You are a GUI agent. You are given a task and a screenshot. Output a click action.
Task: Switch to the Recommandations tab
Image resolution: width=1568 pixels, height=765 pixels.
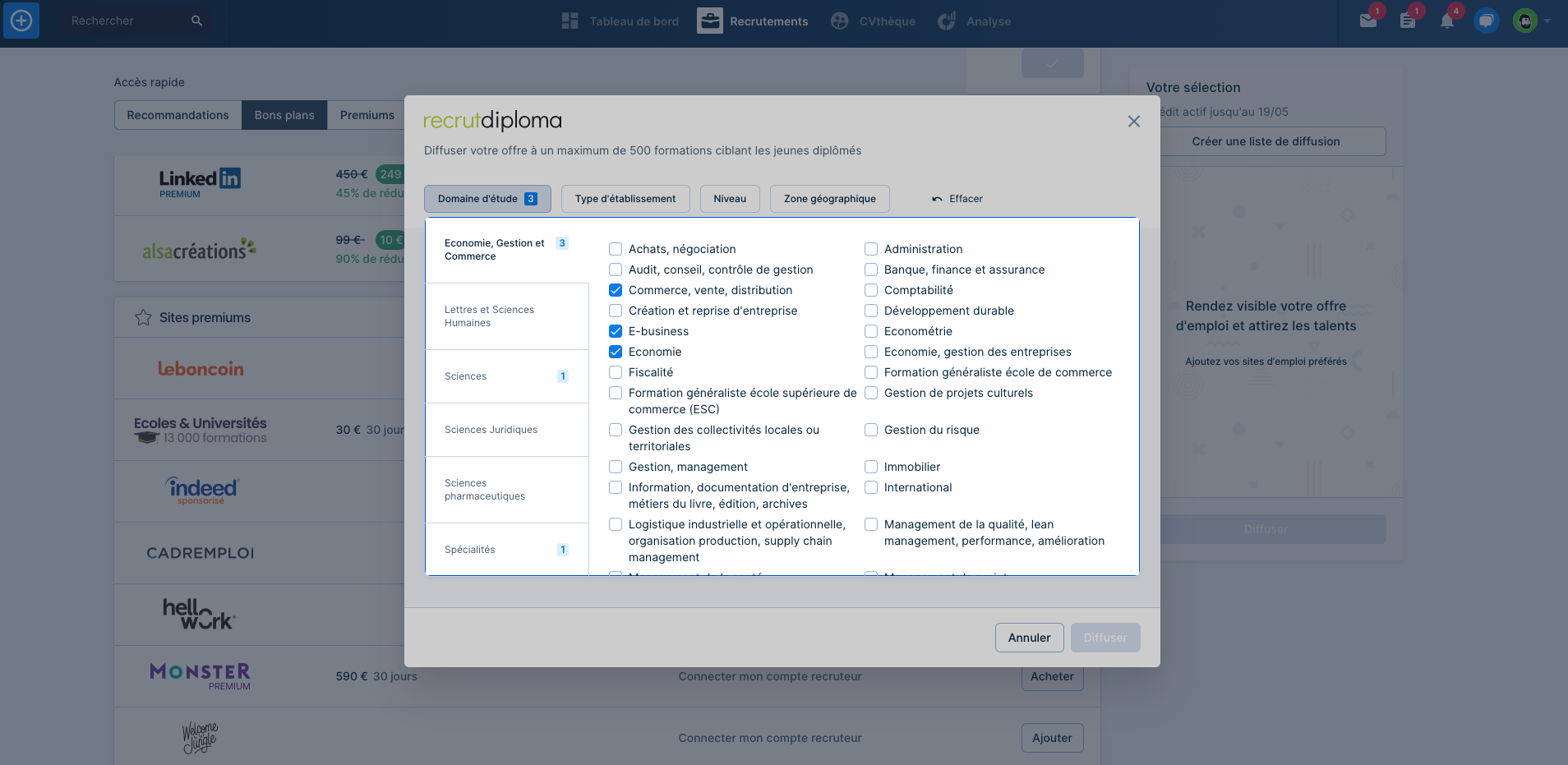click(178, 114)
